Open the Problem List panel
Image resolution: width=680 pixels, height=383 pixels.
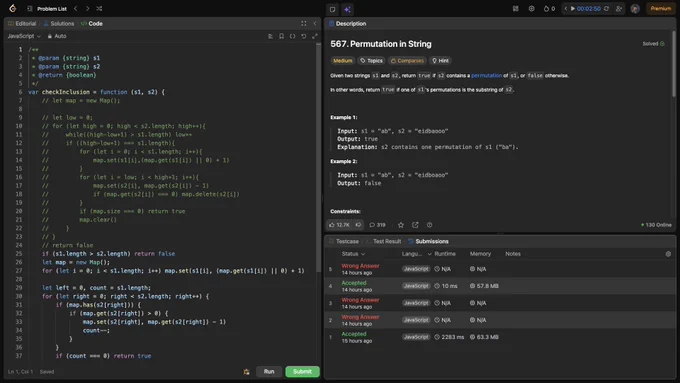(x=47, y=9)
